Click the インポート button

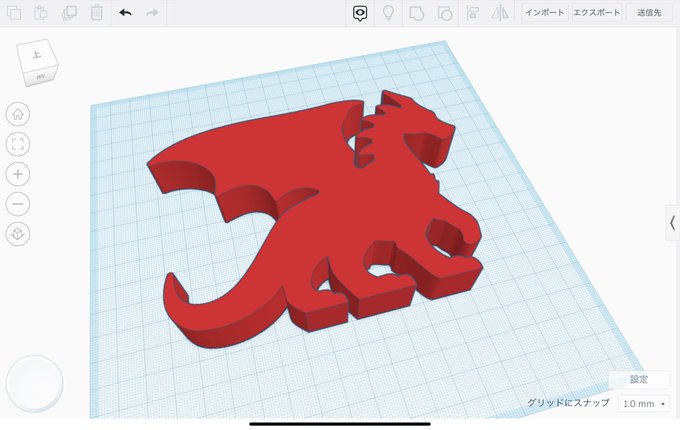coord(545,13)
